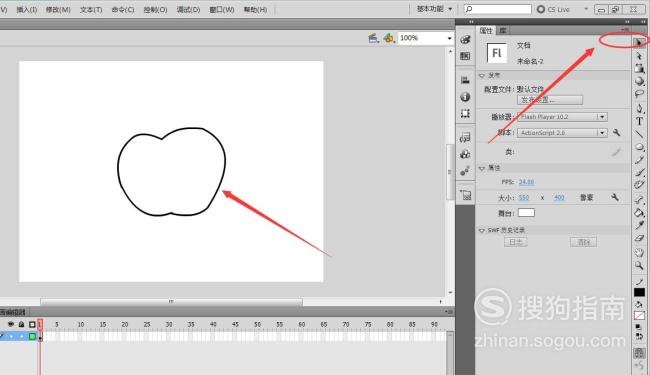Viewport: 650px width, 375px height.
Task: Open the Swatches panel icon
Action: [x=465, y=56]
